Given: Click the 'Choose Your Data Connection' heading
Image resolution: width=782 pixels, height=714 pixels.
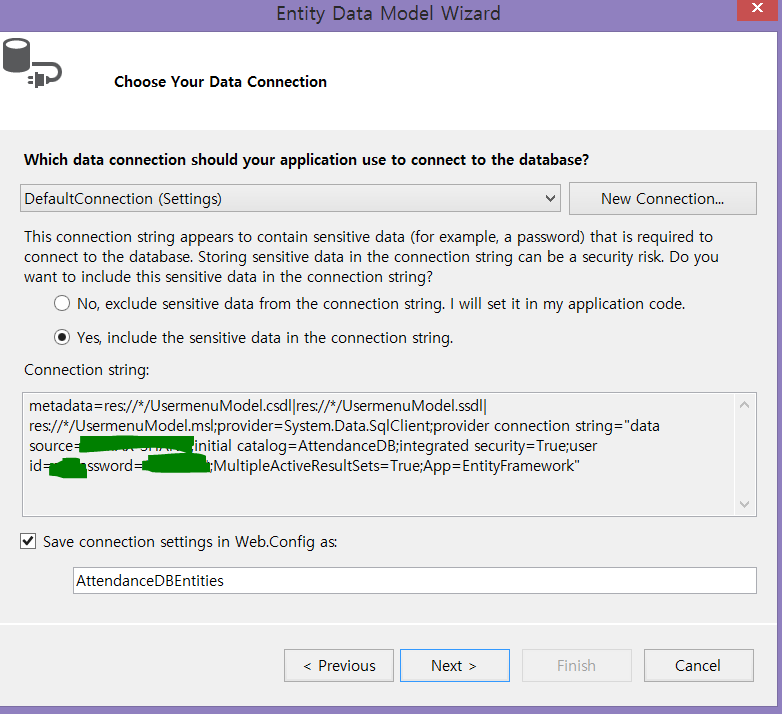Looking at the screenshot, I should click(220, 82).
